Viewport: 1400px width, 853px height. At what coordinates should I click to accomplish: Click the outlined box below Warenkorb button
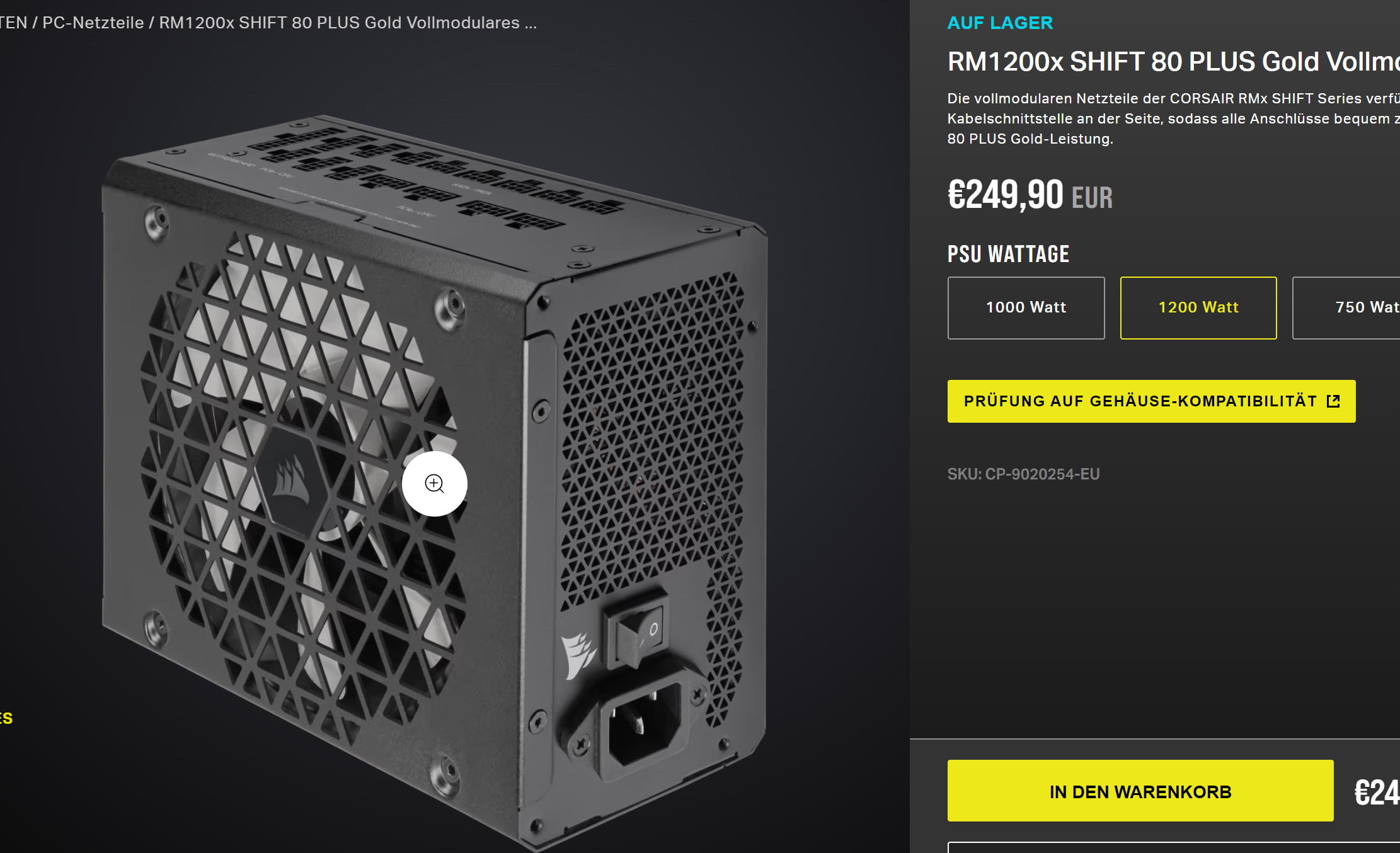coord(1174,847)
